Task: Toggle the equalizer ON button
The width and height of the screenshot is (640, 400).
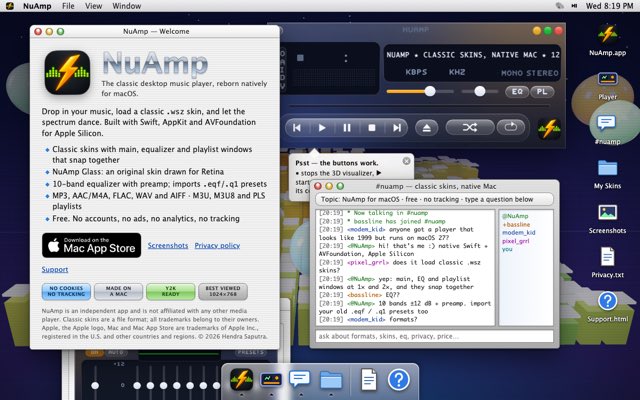Action: tap(94, 352)
